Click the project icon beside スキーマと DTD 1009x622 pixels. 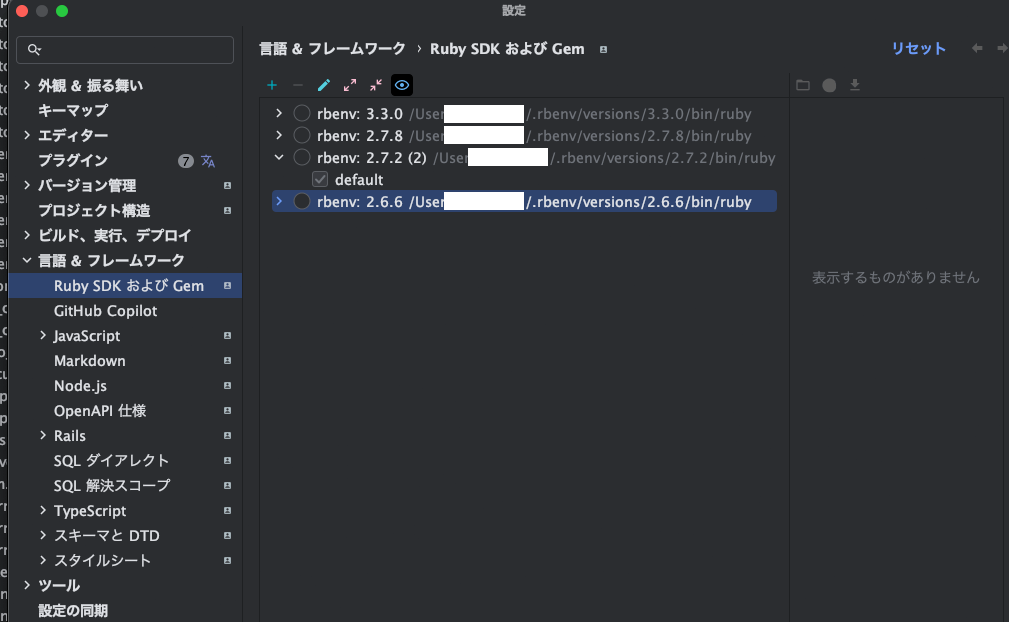(227, 535)
